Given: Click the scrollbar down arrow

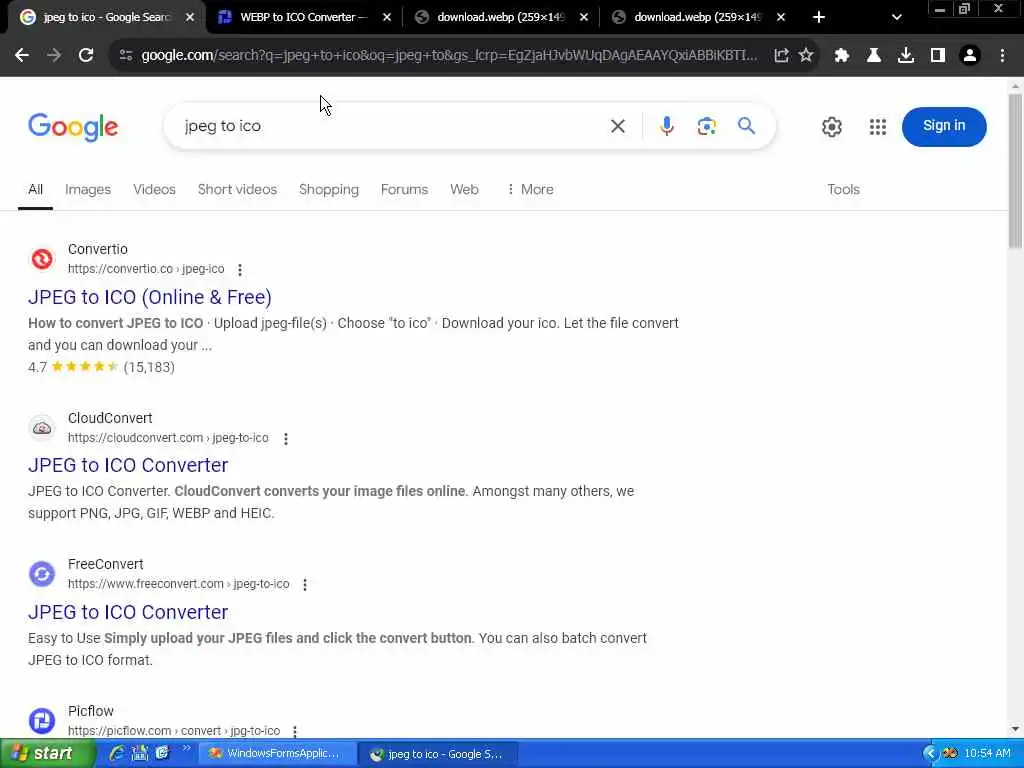Looking at the screenshot, I should [x=1015, y=729].
